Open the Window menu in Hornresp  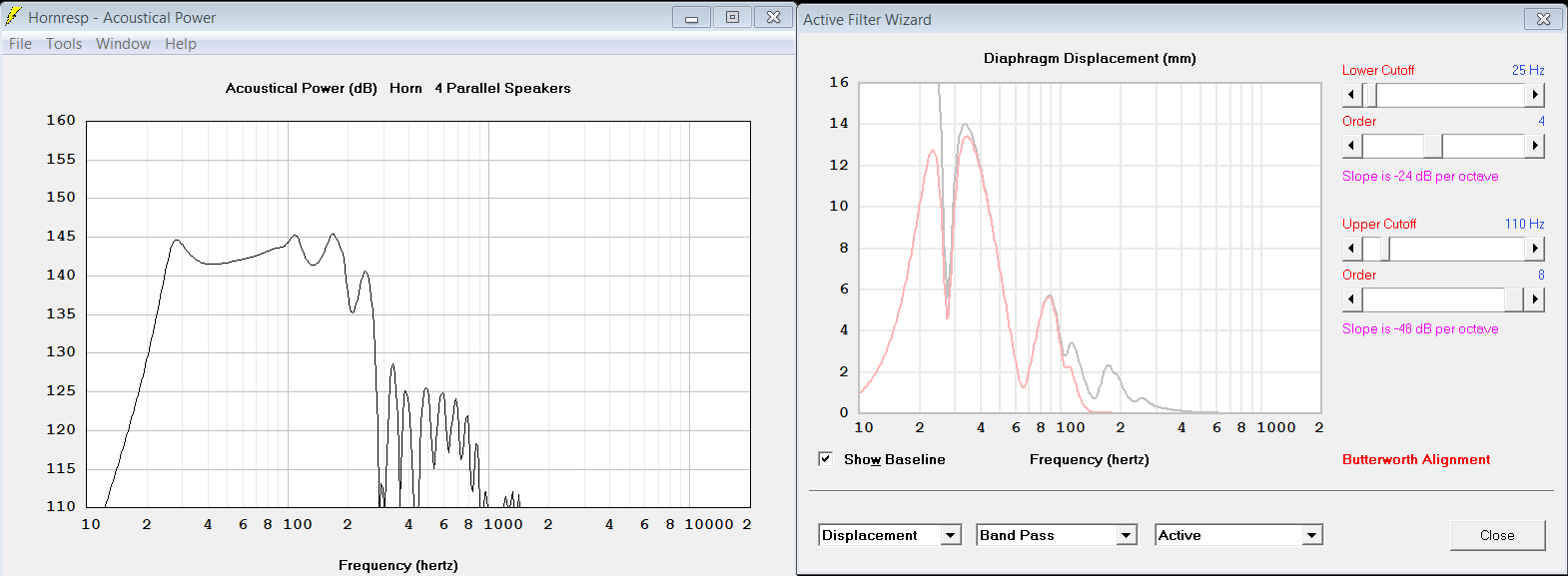click(x=123, y=44)
